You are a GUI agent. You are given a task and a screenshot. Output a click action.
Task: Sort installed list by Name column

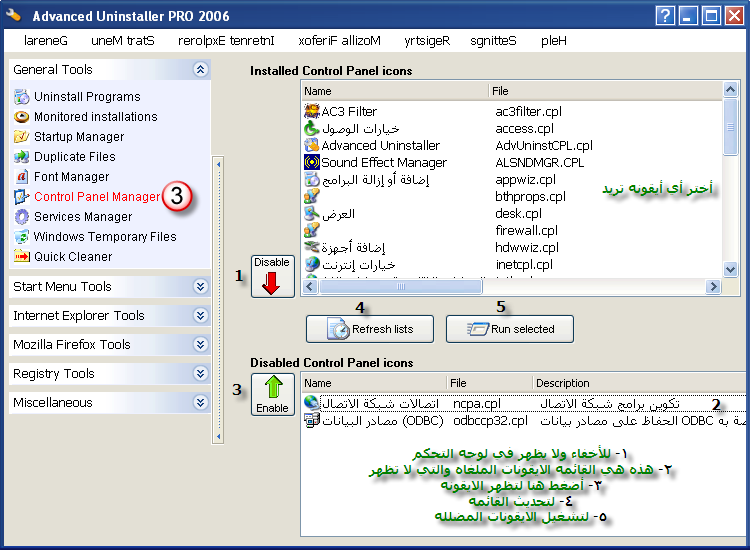pos(395,91)
